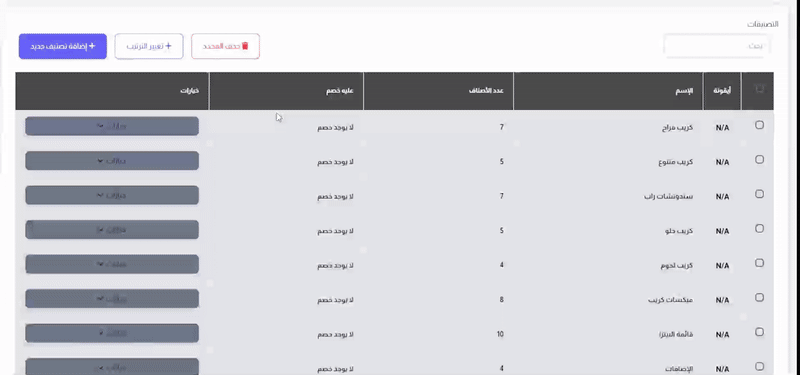This screenshot has height=375, width=800.
Task: Click the item count 7 for سندوتشات راب
Action: coord(502,196)
